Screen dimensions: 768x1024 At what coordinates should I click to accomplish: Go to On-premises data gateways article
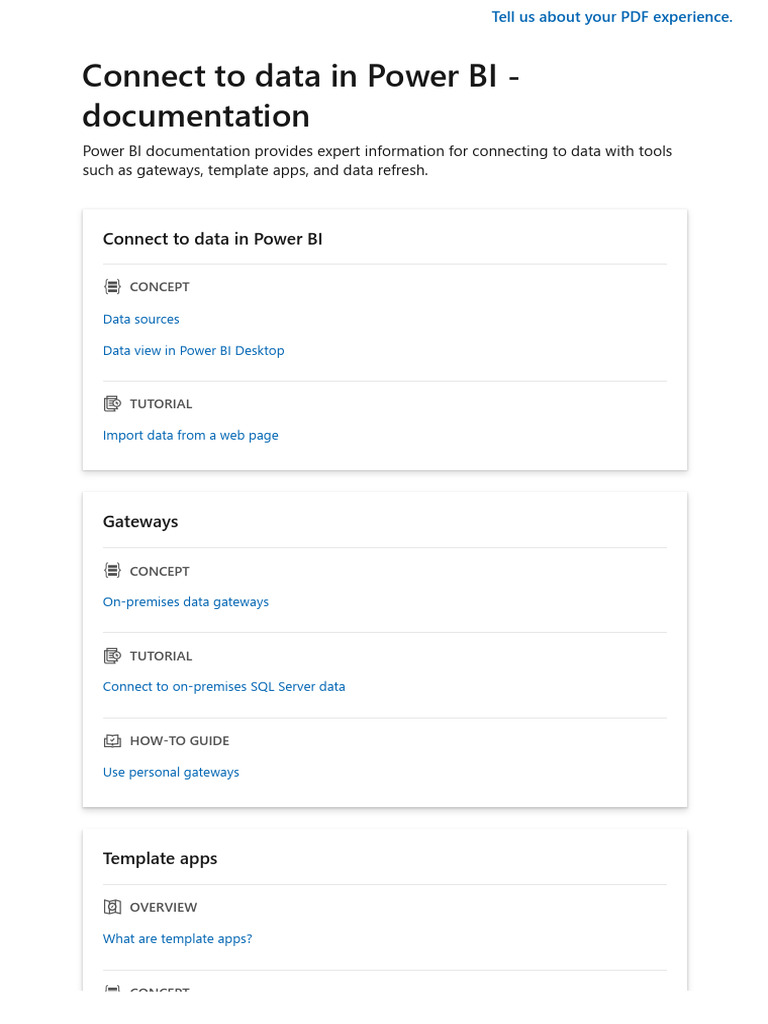tap(185, 602)
